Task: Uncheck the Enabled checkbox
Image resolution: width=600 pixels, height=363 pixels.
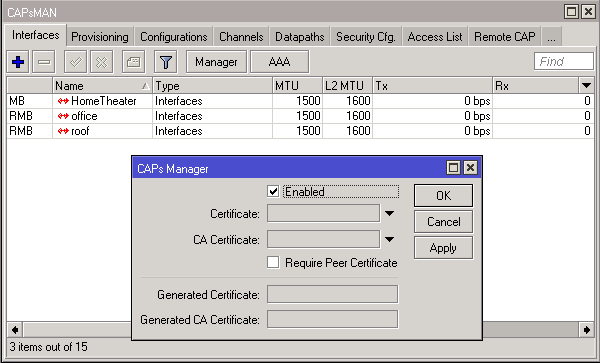Action: pos(273,191)
